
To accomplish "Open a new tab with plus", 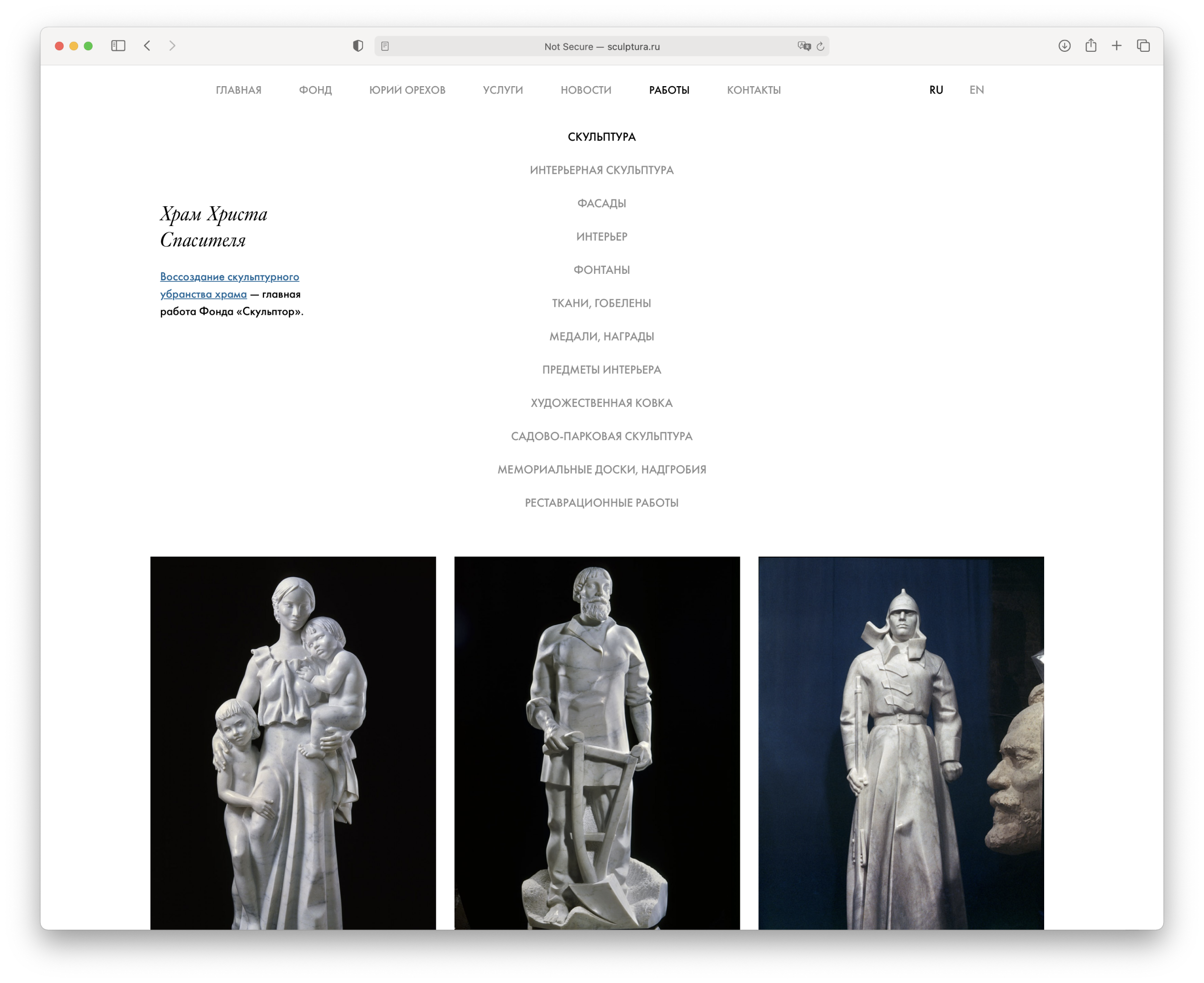I will click(1116, 46).
